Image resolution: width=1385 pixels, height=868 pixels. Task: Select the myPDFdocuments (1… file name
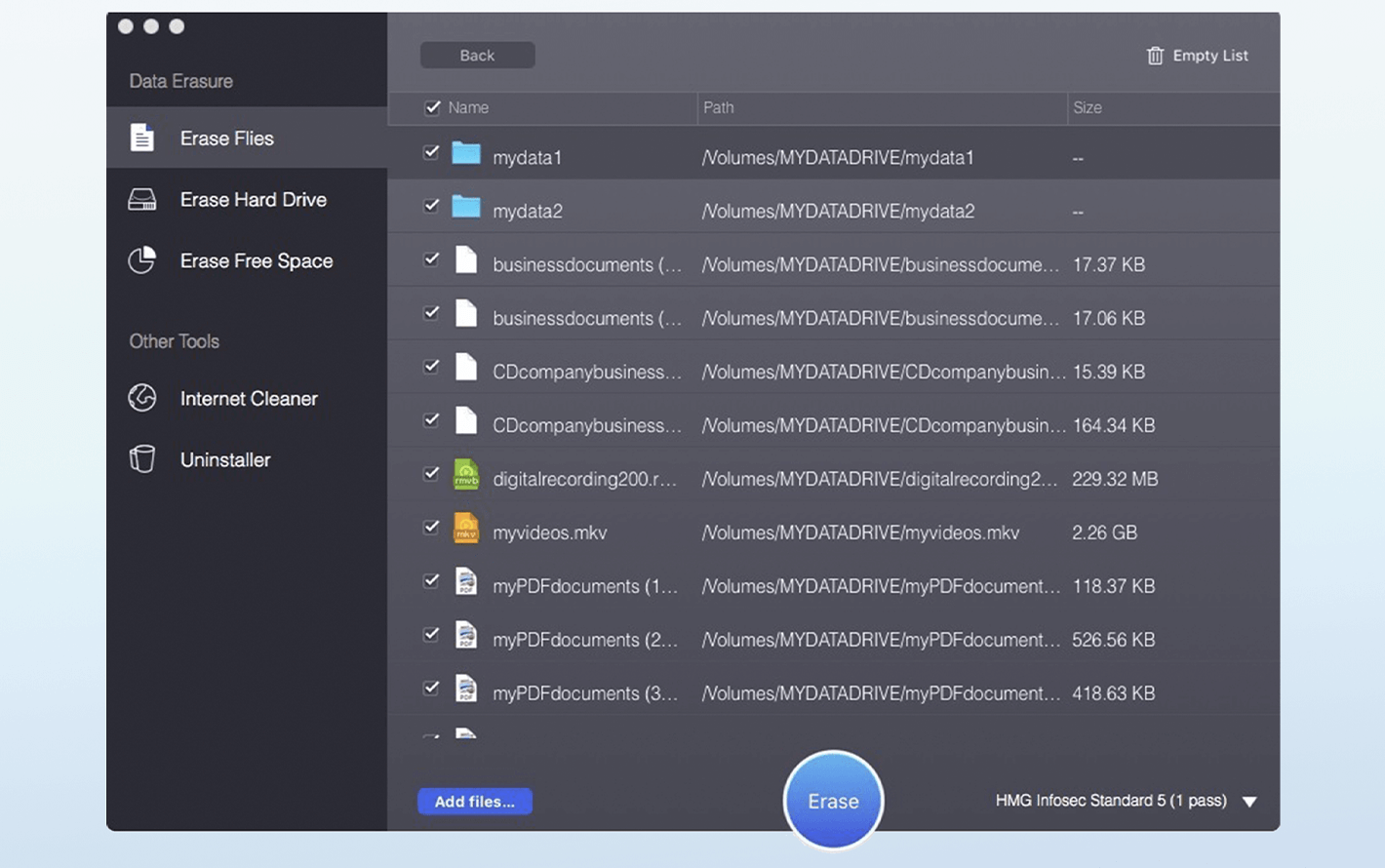[x=585, y=586]
